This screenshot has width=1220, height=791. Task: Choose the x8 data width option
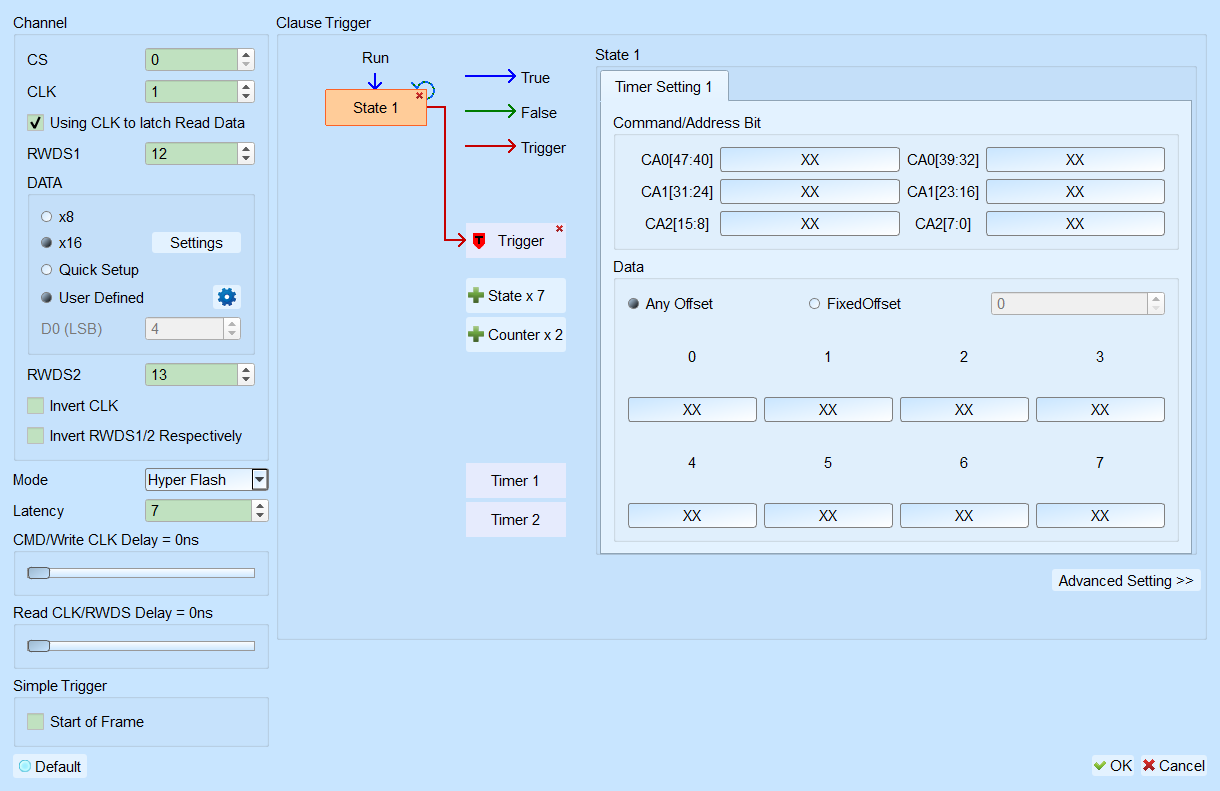46,216
